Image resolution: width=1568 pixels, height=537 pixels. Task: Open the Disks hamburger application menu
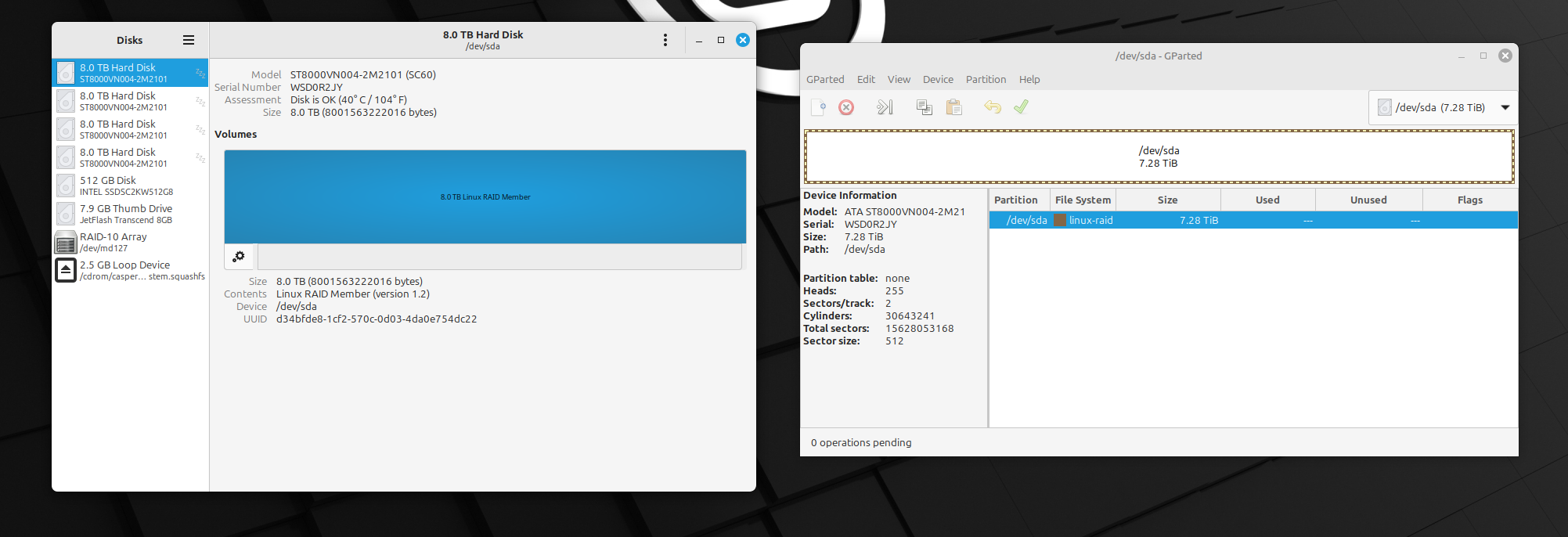click(x=189, y=40)
